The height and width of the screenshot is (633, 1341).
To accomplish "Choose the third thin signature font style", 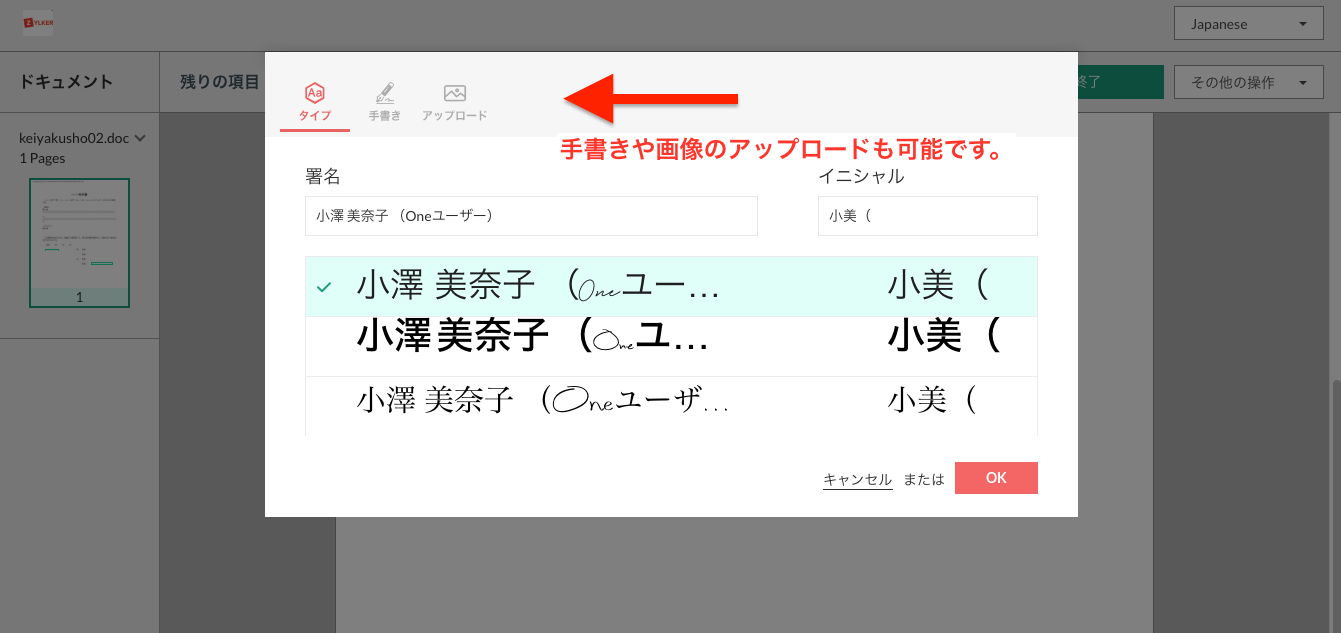I will pos(671,406).
